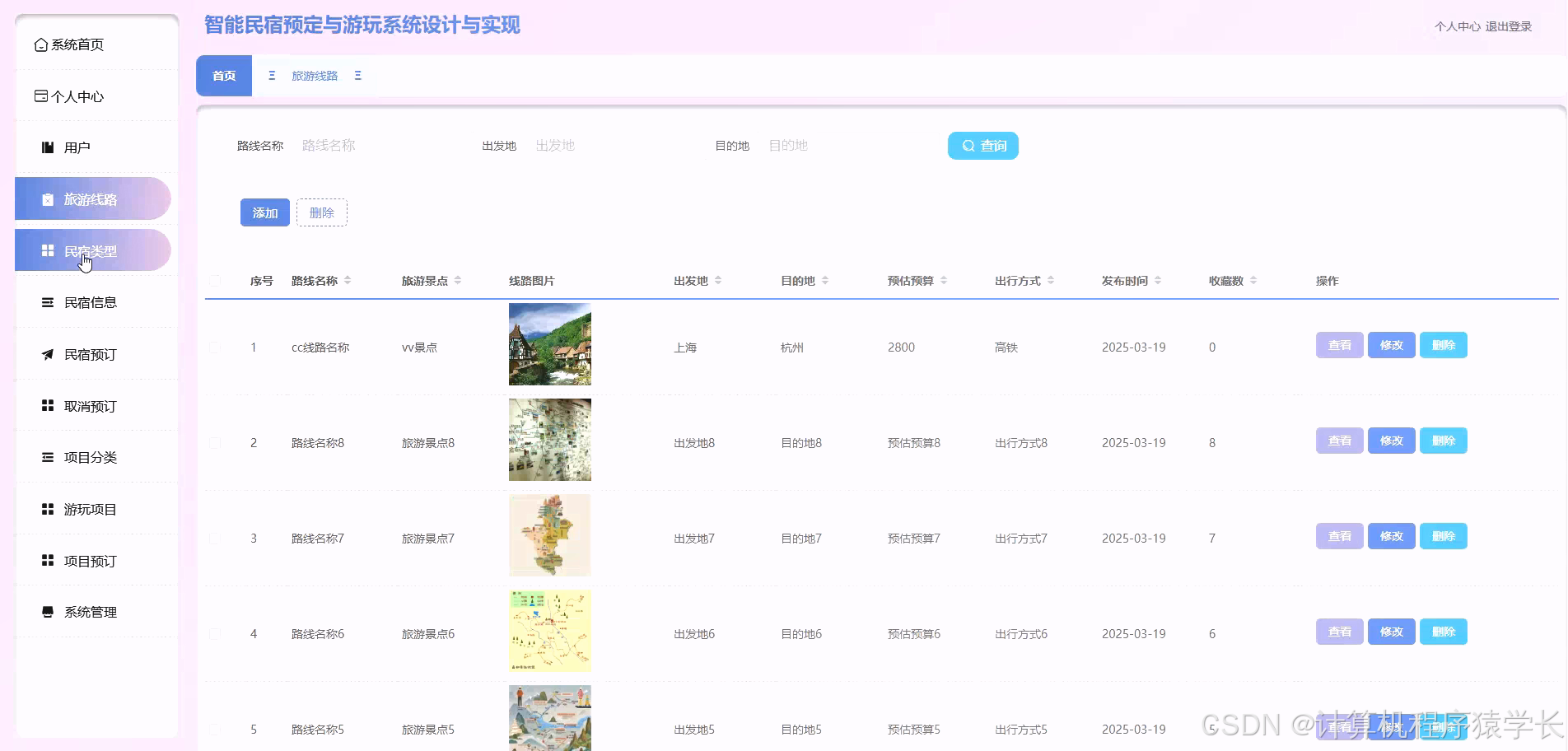Screen dimensions: 1568x751
Task: Check the checkbox for row 1 cc线路名称
Action: click(215, 347)
